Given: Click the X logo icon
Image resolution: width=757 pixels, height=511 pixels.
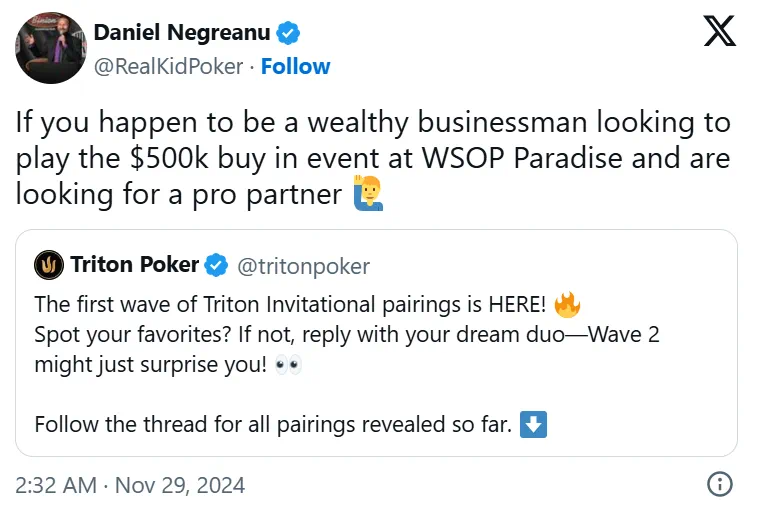Looking at the screenshot, I should point(719,31).
